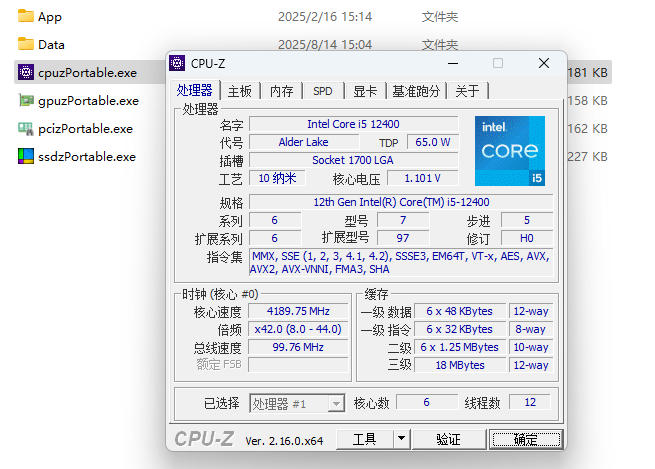
Task: Expand the 工具 dropdown arrow
Action: [401, 439]
